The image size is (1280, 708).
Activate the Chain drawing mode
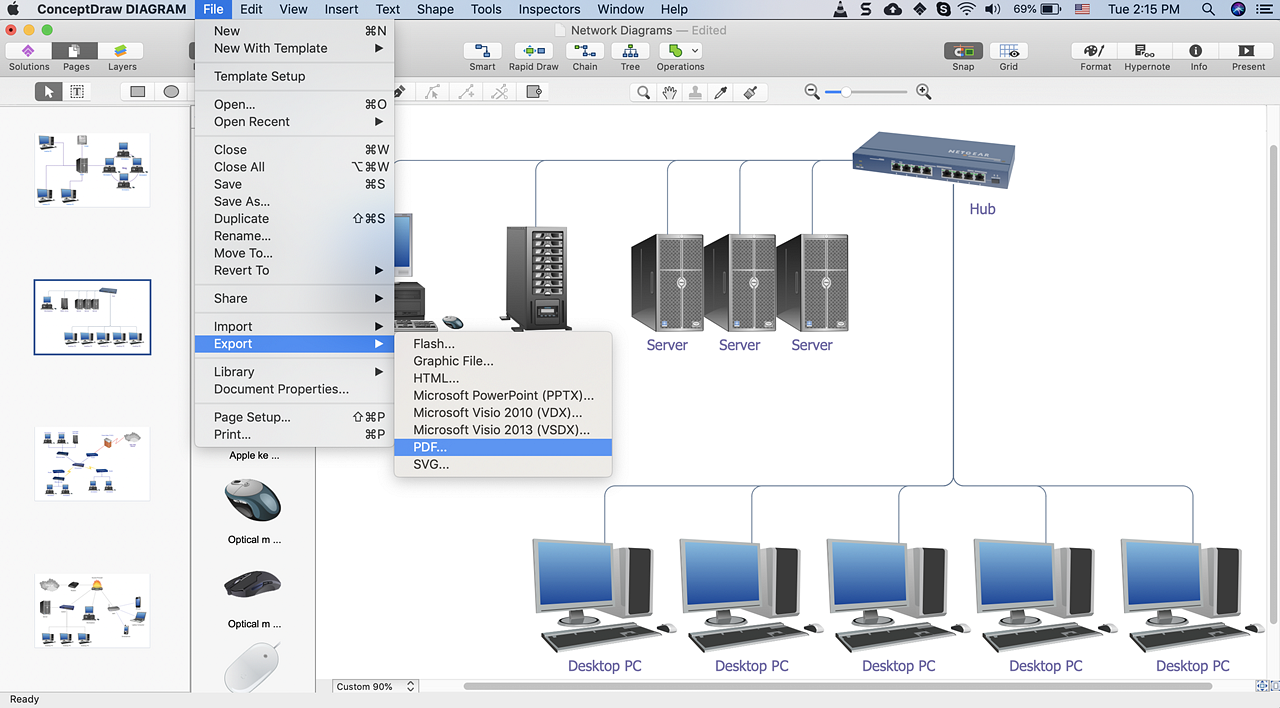[584, 50]
